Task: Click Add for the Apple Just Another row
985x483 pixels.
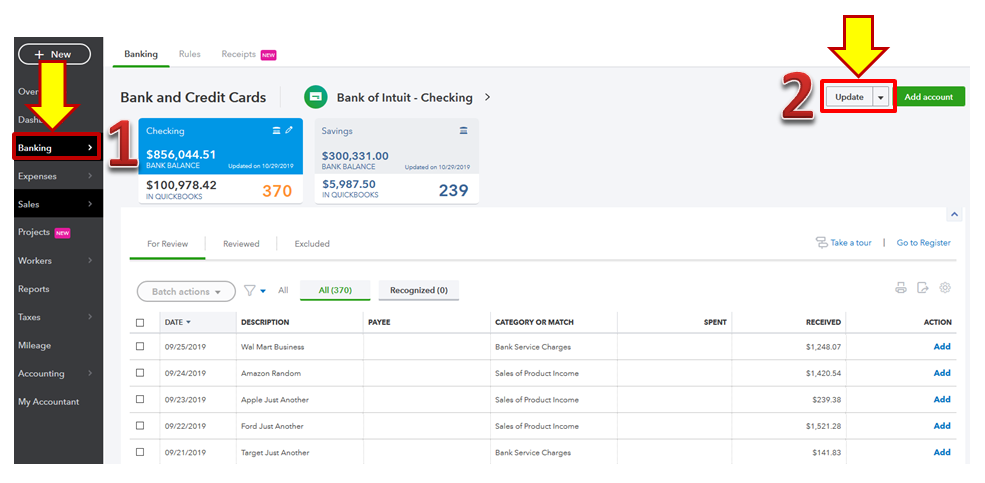Action: point(942,399)
